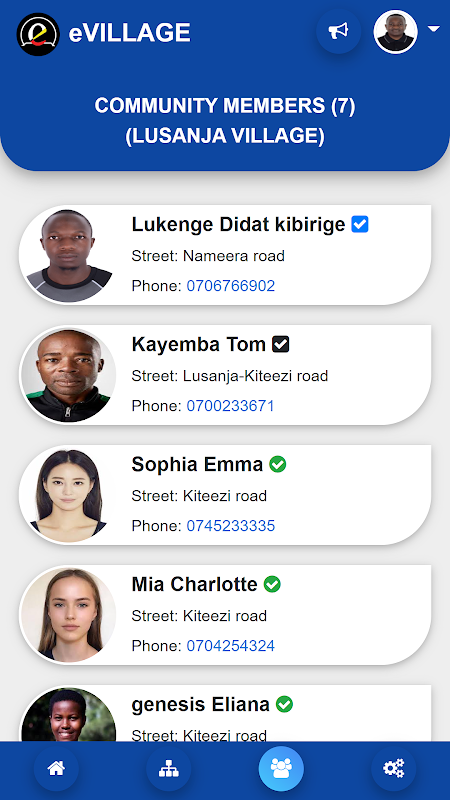
Task: Open the announcements megaphone icon
Action: coord(338,32)
